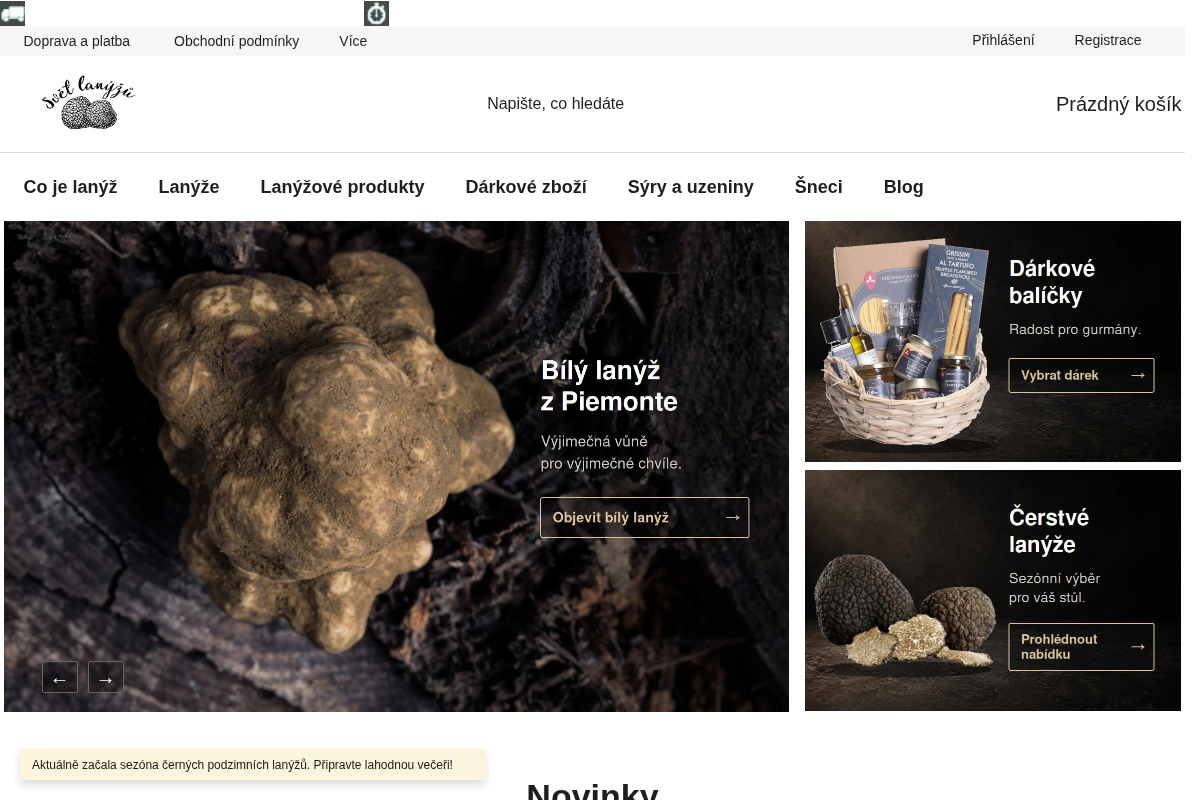Open the Blog section
The height and width of the screenshot is (800, 1200).
pos(904,187)
